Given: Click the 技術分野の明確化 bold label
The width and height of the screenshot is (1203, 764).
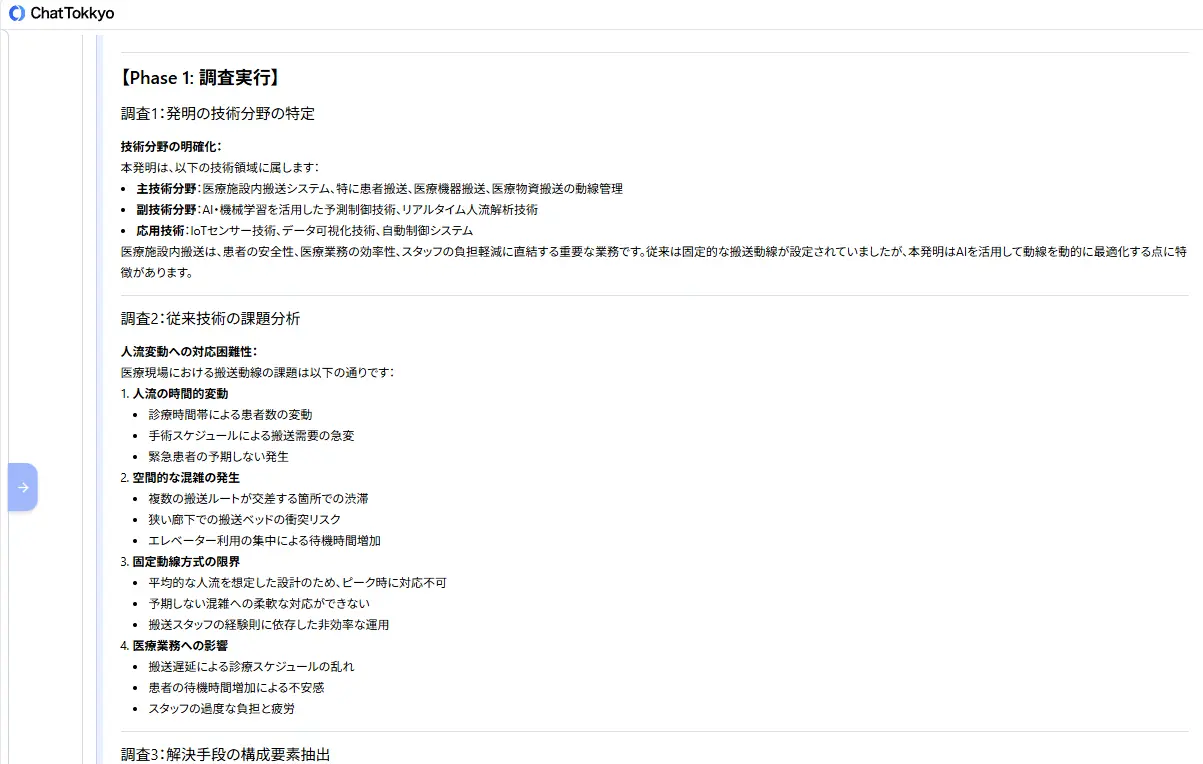Looking at the screenshot, I should [171, 146].
